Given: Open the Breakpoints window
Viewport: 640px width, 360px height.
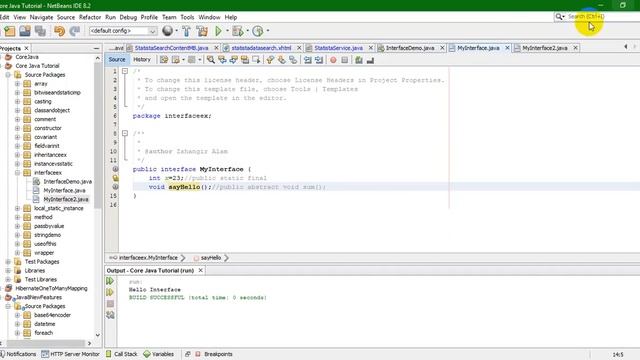Looking at the screenshot, I should pos(214,354).
